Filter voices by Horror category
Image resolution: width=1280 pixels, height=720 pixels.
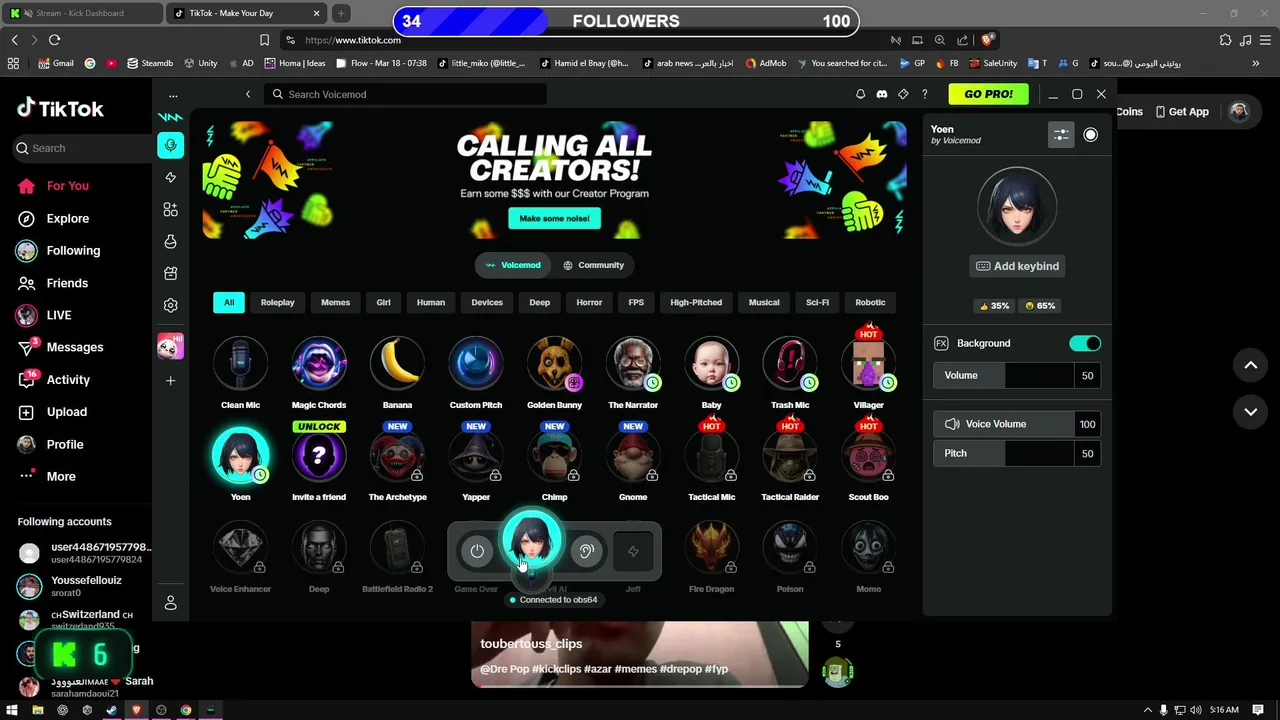point(589,302)
